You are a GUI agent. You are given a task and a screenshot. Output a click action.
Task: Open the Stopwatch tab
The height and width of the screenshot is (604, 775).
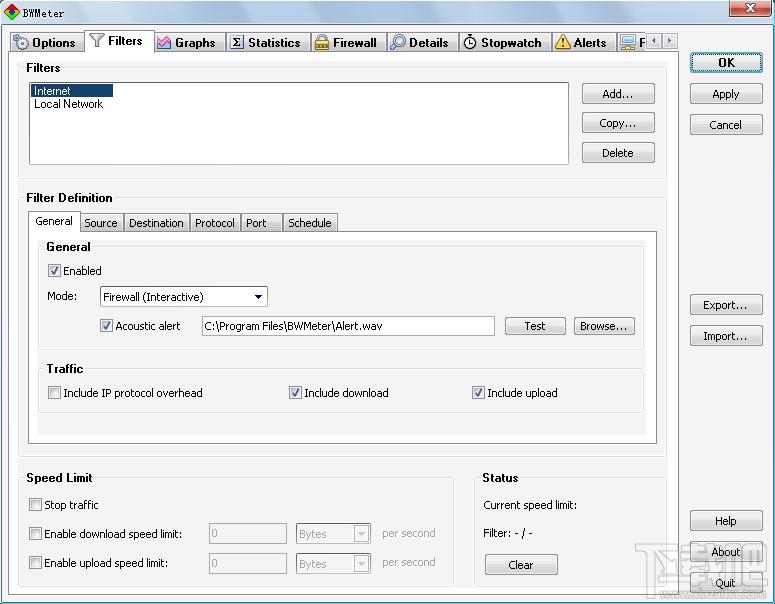pyautogui.click(x=504, y=43)
